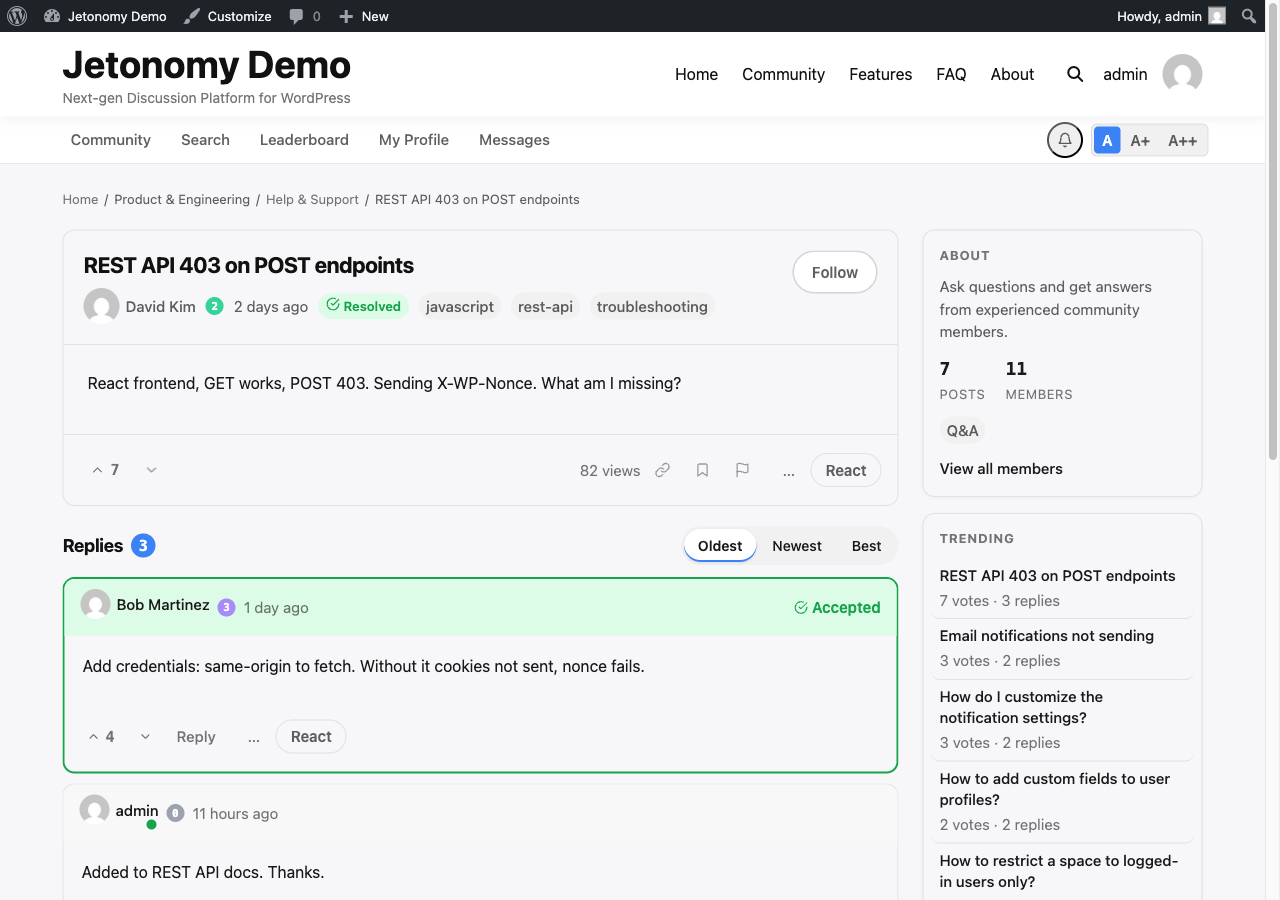Open the site search magnifier in the header
The width and height of the screenshot is (1280, 900).
coord(1074,74)
